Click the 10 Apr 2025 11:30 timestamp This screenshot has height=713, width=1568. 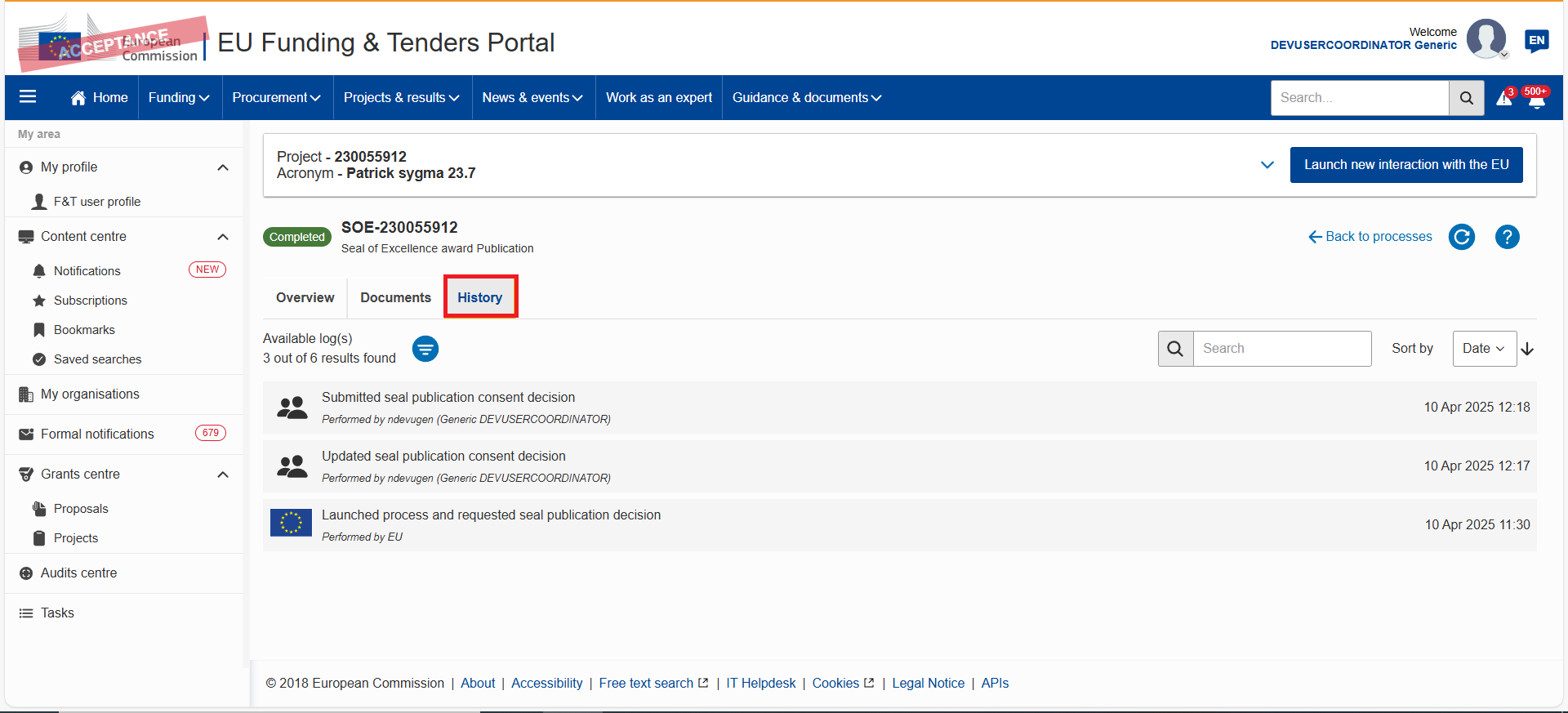tap(1477, 525)
